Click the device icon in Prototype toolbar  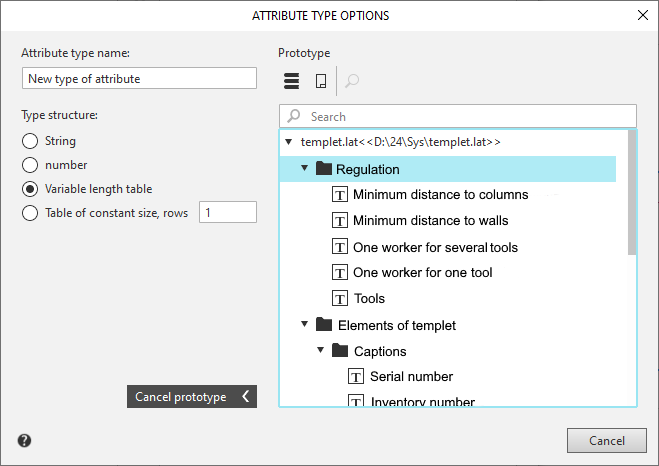point(321,81)
